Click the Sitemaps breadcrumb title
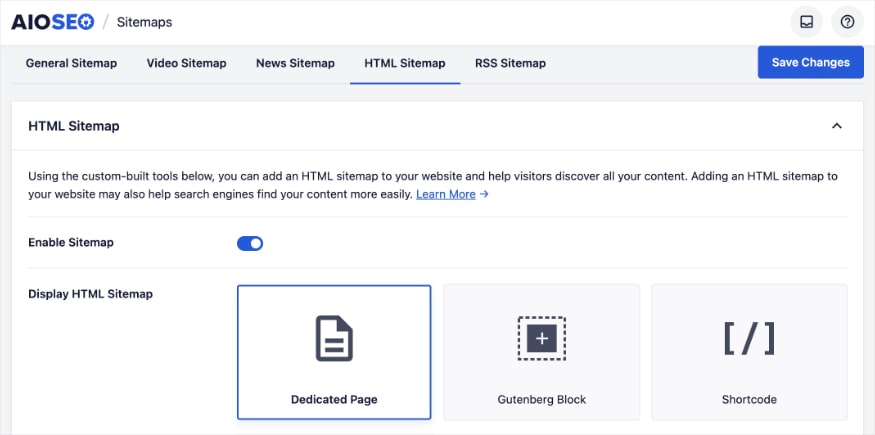 coord(145,22)
